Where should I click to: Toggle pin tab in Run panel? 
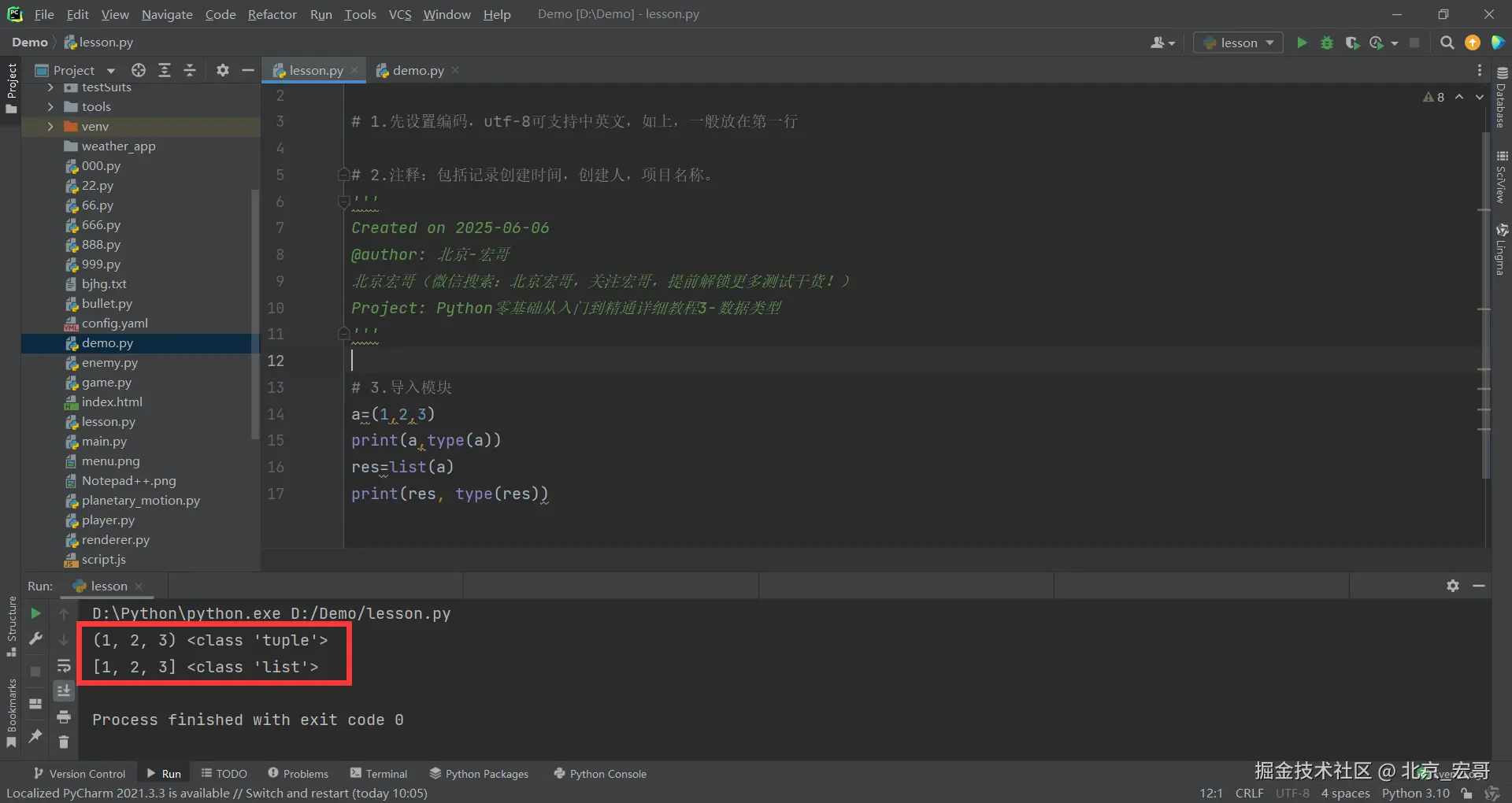pos(35,735)
